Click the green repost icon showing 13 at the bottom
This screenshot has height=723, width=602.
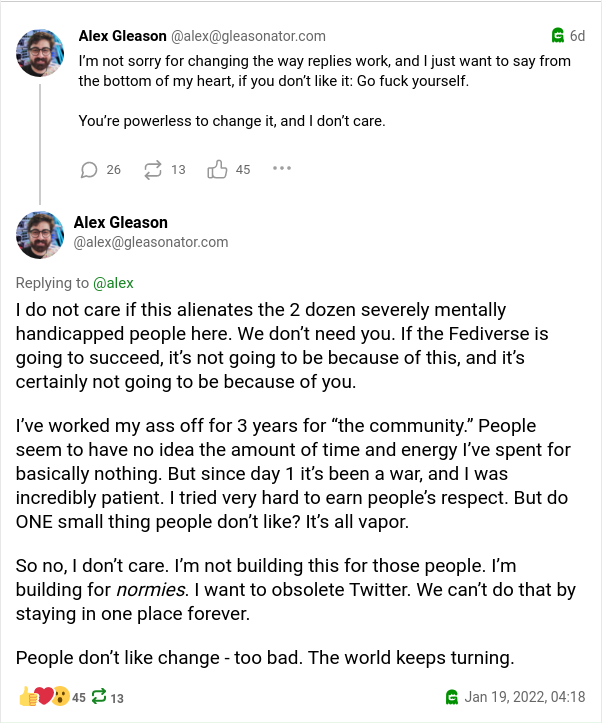[101, 698]
